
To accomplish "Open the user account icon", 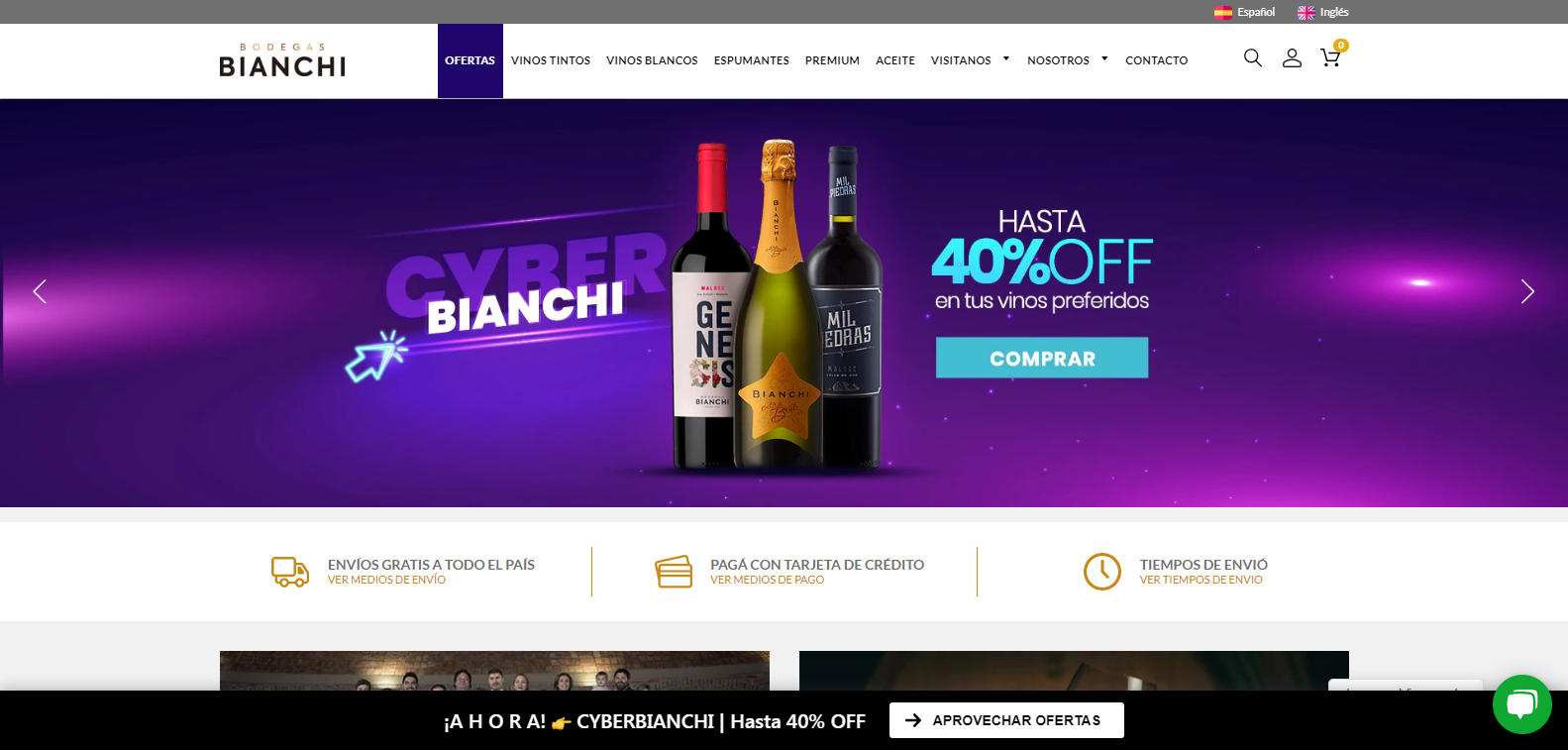I will click(x=1292, y=58).
